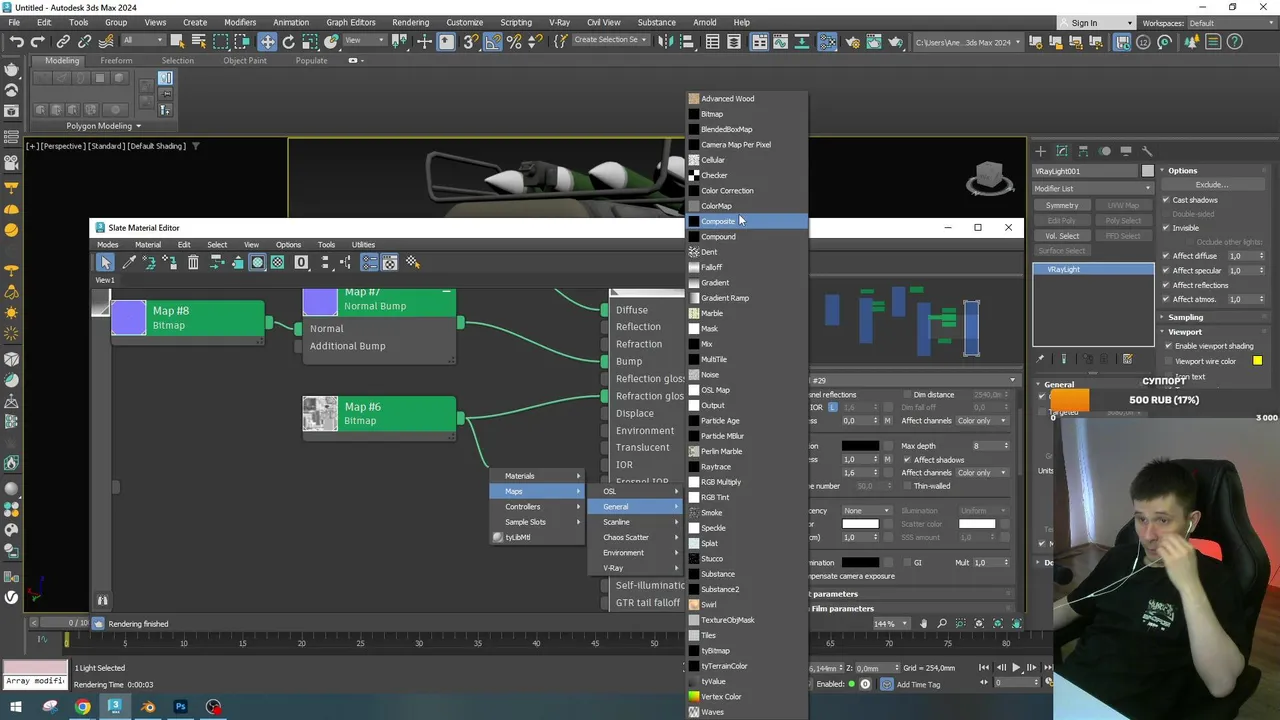The height and width of the screenshot is (720, 1280).
Task: Open Photoshop from the Windows taskbar
Action: (180, 707)
